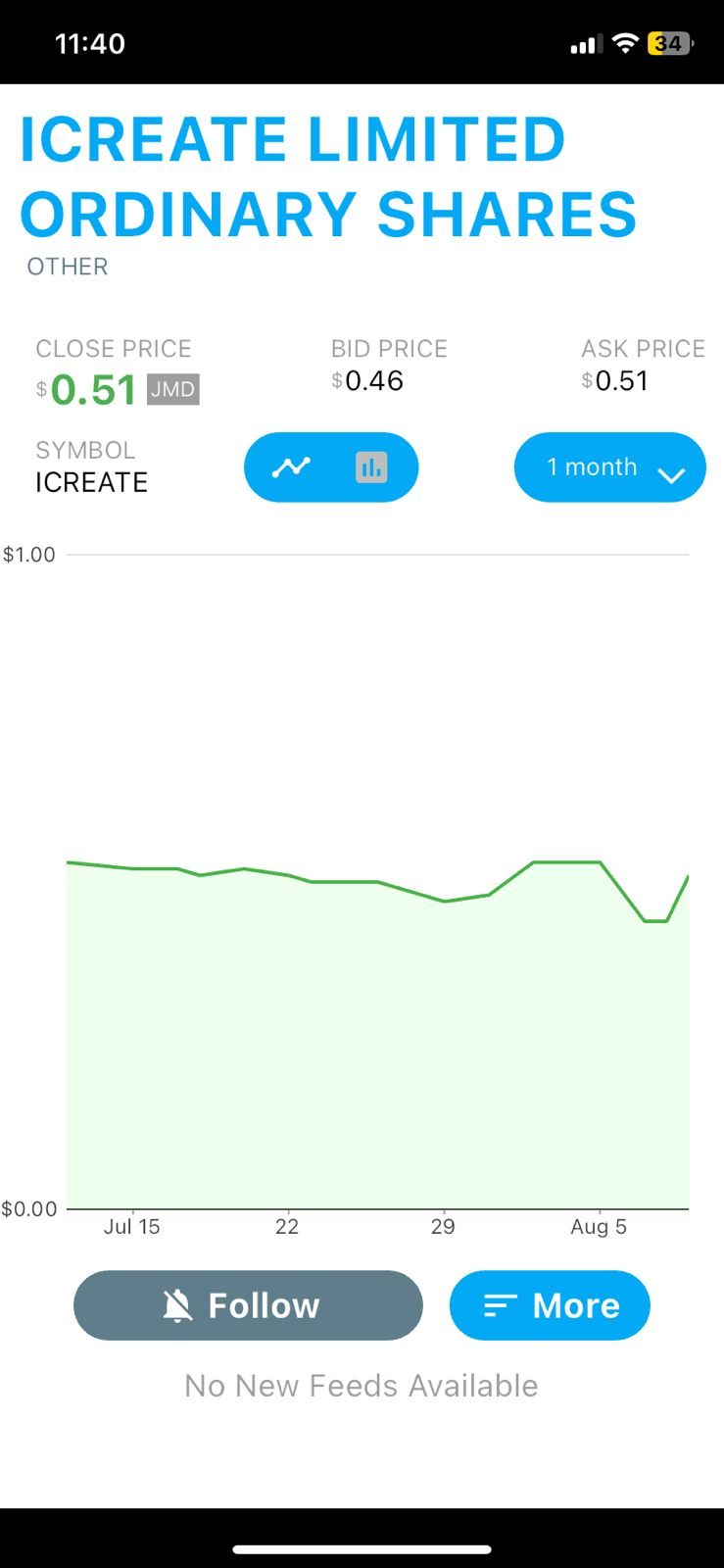This screenshot has height=1568, width=724.
Task: Tap the battery indicator showing 34
Action: 670,44
